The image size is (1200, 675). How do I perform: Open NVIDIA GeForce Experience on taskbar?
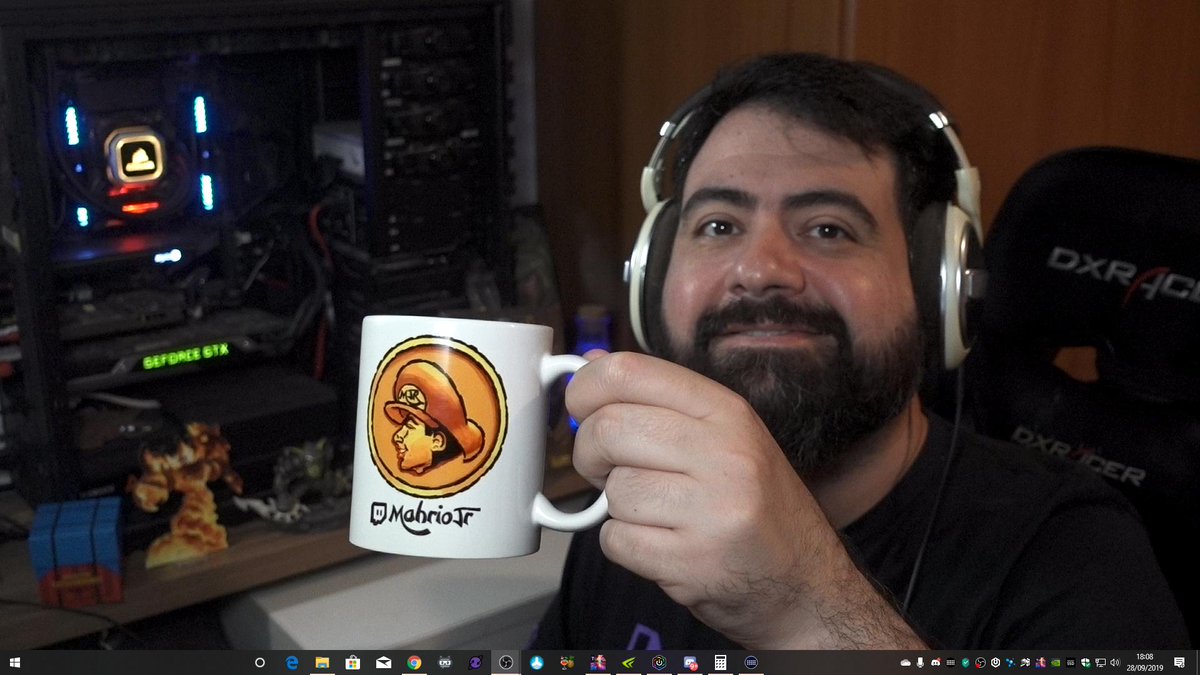coord(628,662)
